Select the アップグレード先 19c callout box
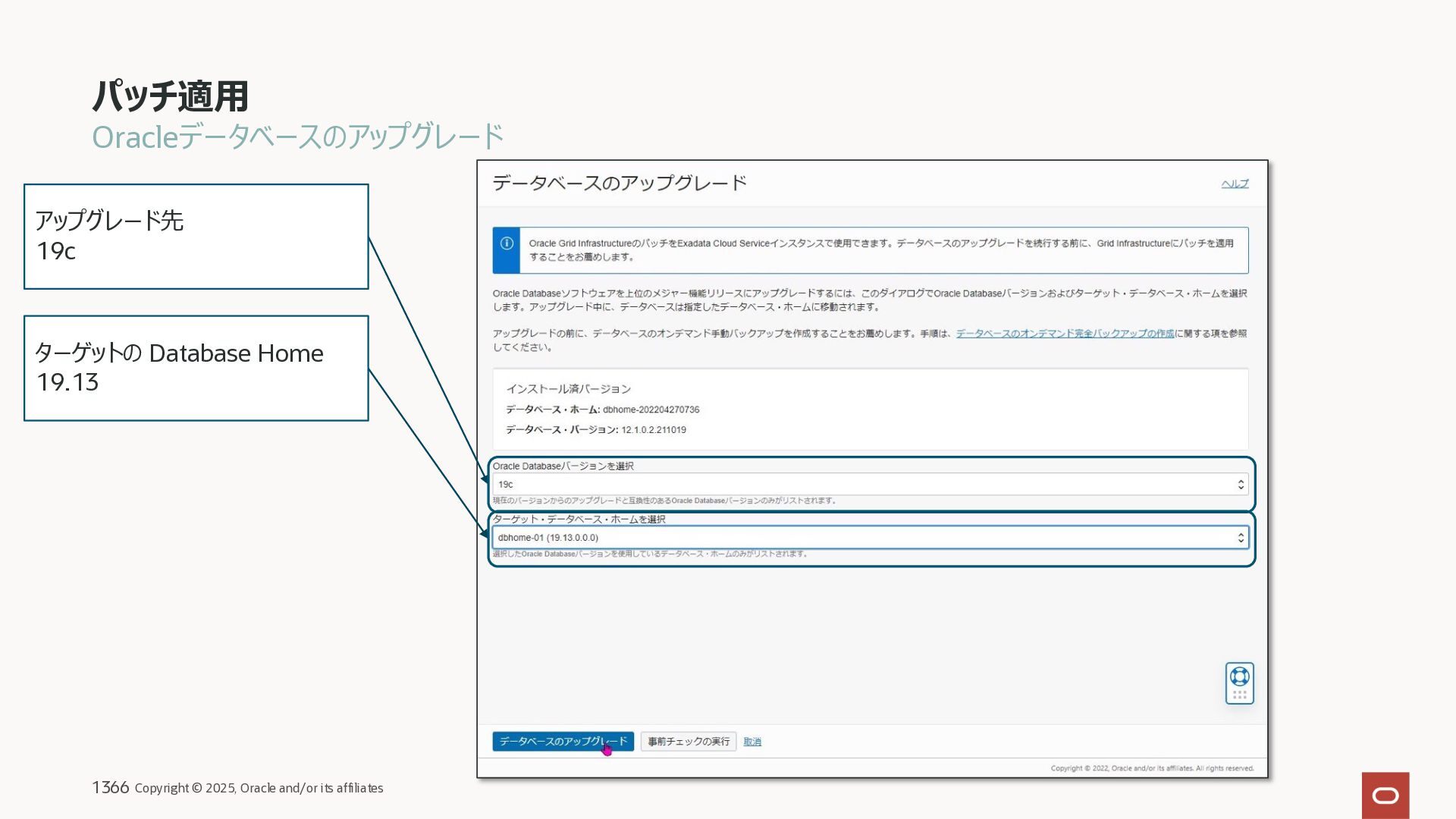Image resolution: width=1456 pixels, height=819 pixels. (x=196, y=237)
